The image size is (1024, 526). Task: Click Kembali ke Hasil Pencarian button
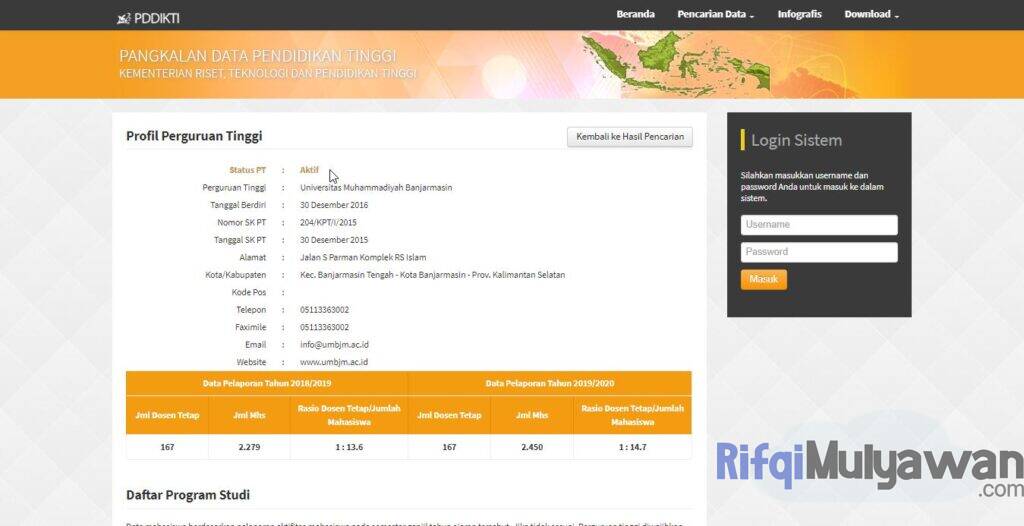(x=630, y=137)
